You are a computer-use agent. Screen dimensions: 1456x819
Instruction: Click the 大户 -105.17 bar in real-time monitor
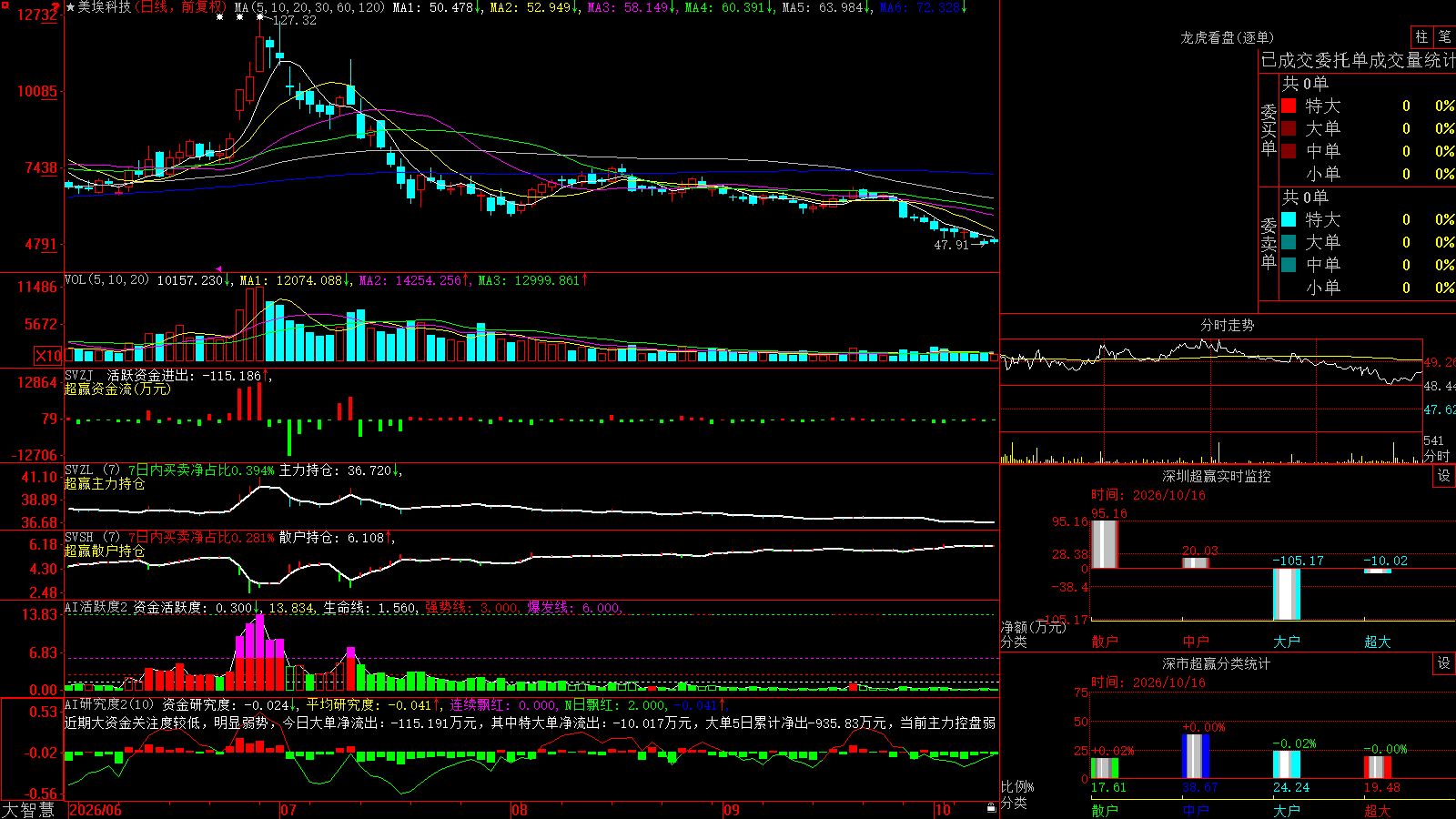(1286, 594)
